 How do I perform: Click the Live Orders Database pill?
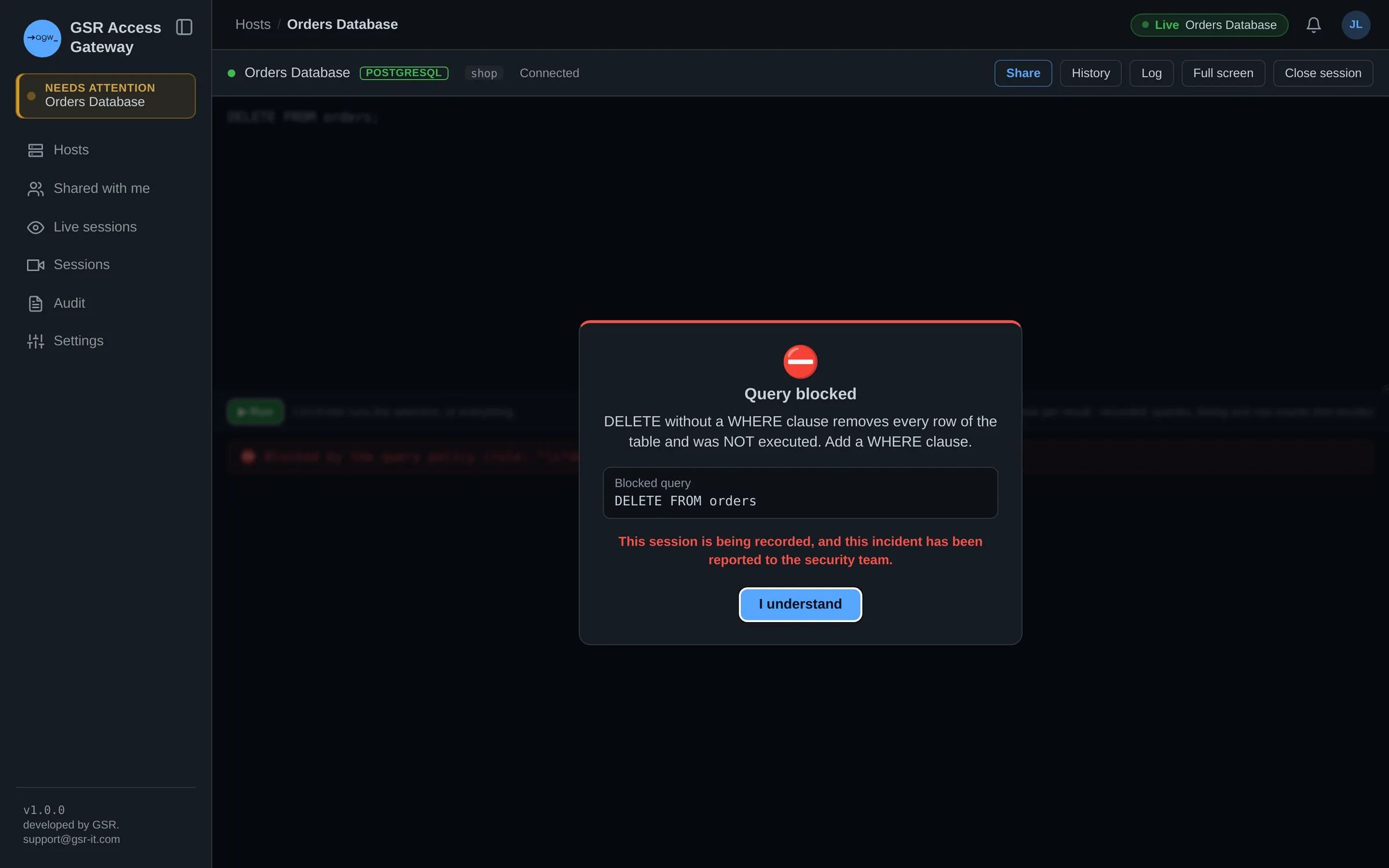click(x=1209, y=25)
